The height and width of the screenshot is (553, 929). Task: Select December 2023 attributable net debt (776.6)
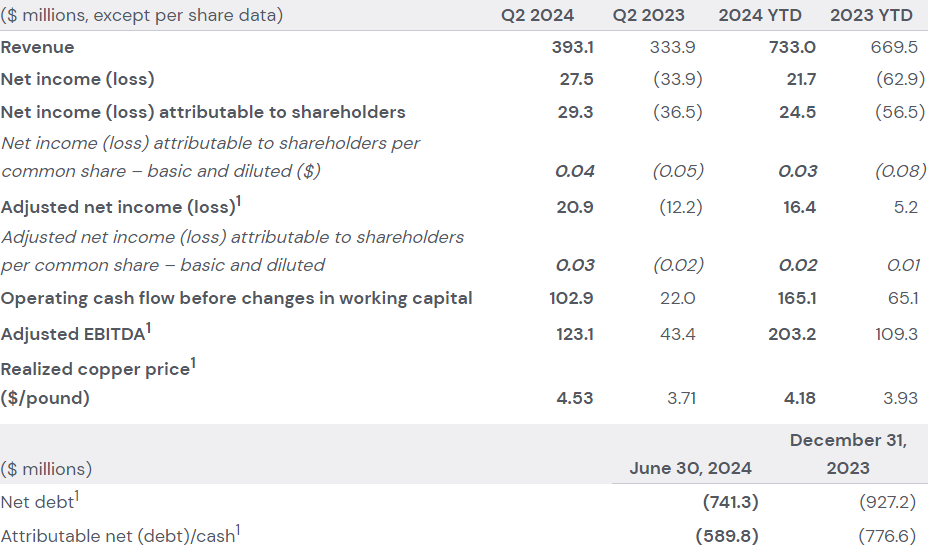[886, 536]
